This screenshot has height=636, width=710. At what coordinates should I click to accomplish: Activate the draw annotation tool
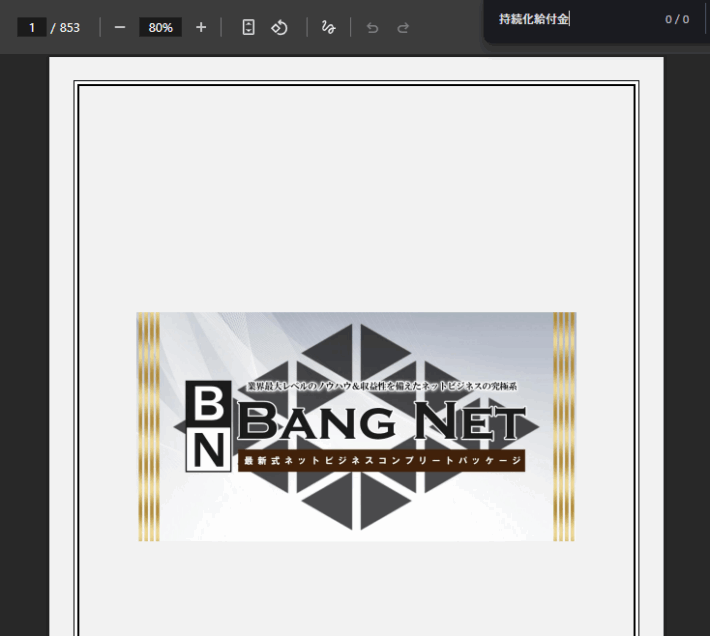tap(328, 28)
